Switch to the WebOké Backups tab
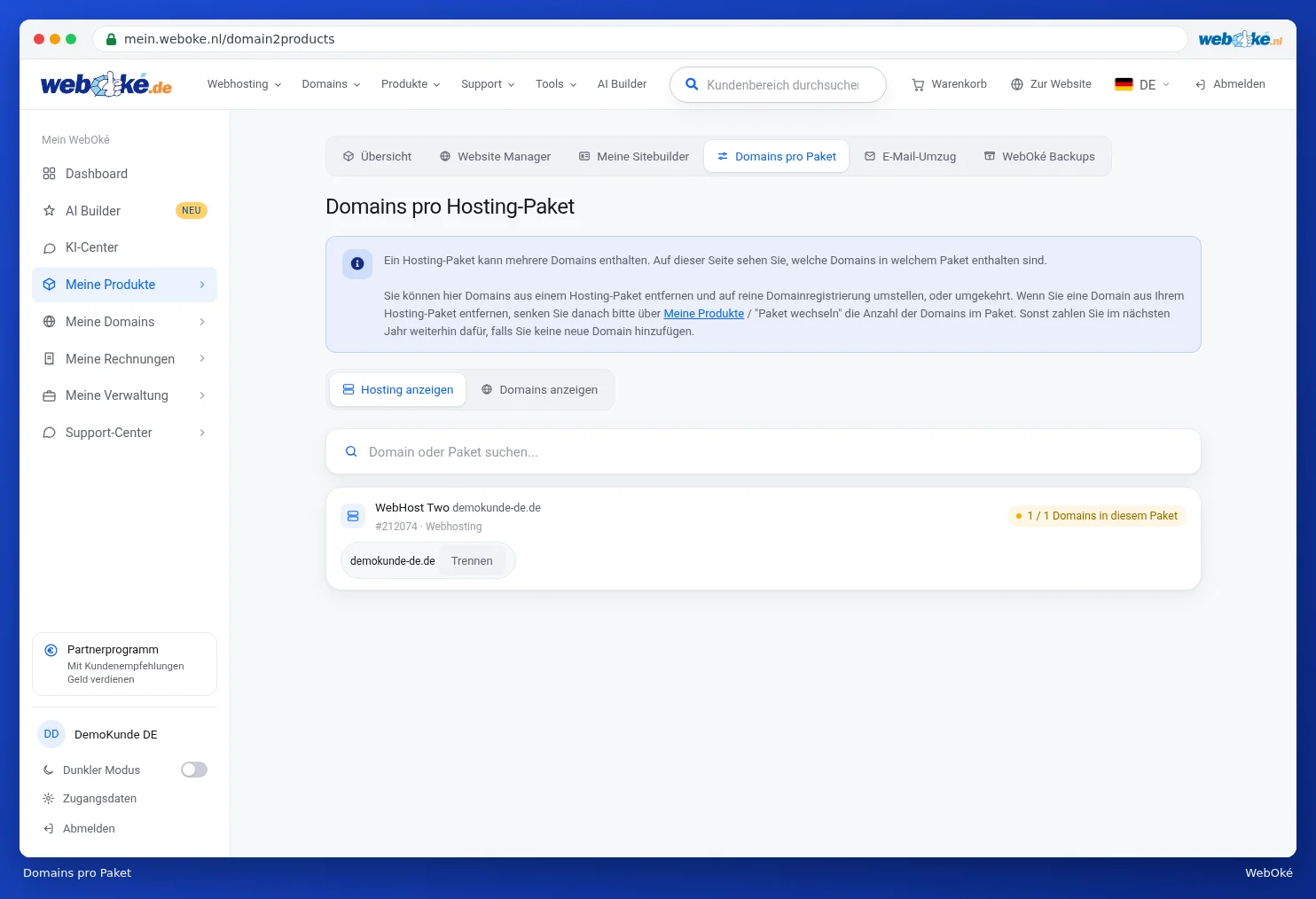The height and width of the screenshot is (899, 1316). click(x=1039, y=156)
